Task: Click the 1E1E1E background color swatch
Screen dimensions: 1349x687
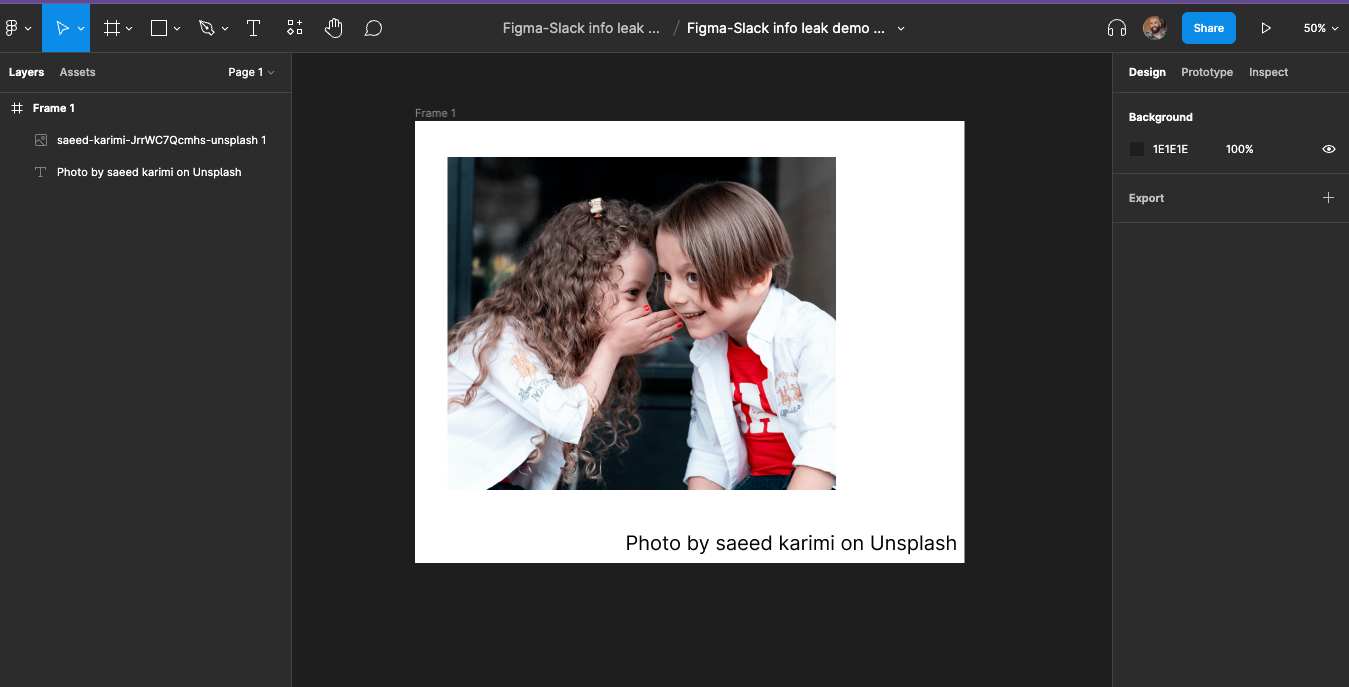Action: 1137,149
